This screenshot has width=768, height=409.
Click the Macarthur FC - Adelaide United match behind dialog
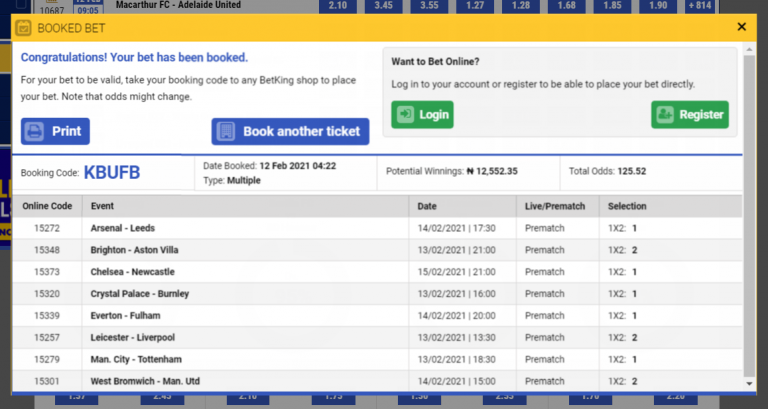pos(178,5)
